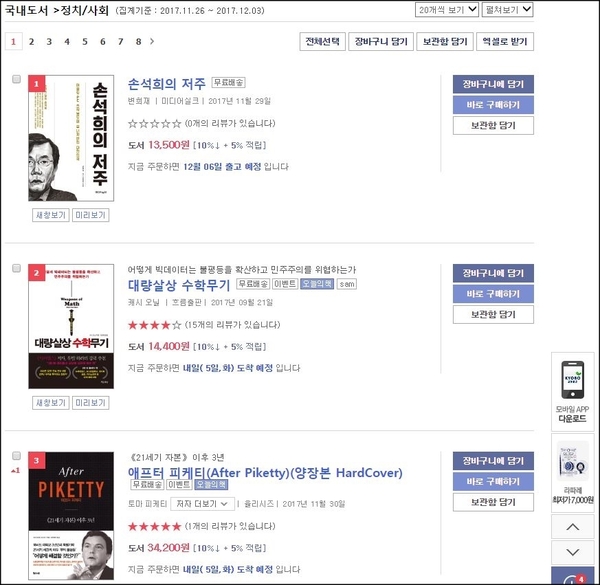Click 무료배송 tag on 손석희의 저주

click(228, 82)
